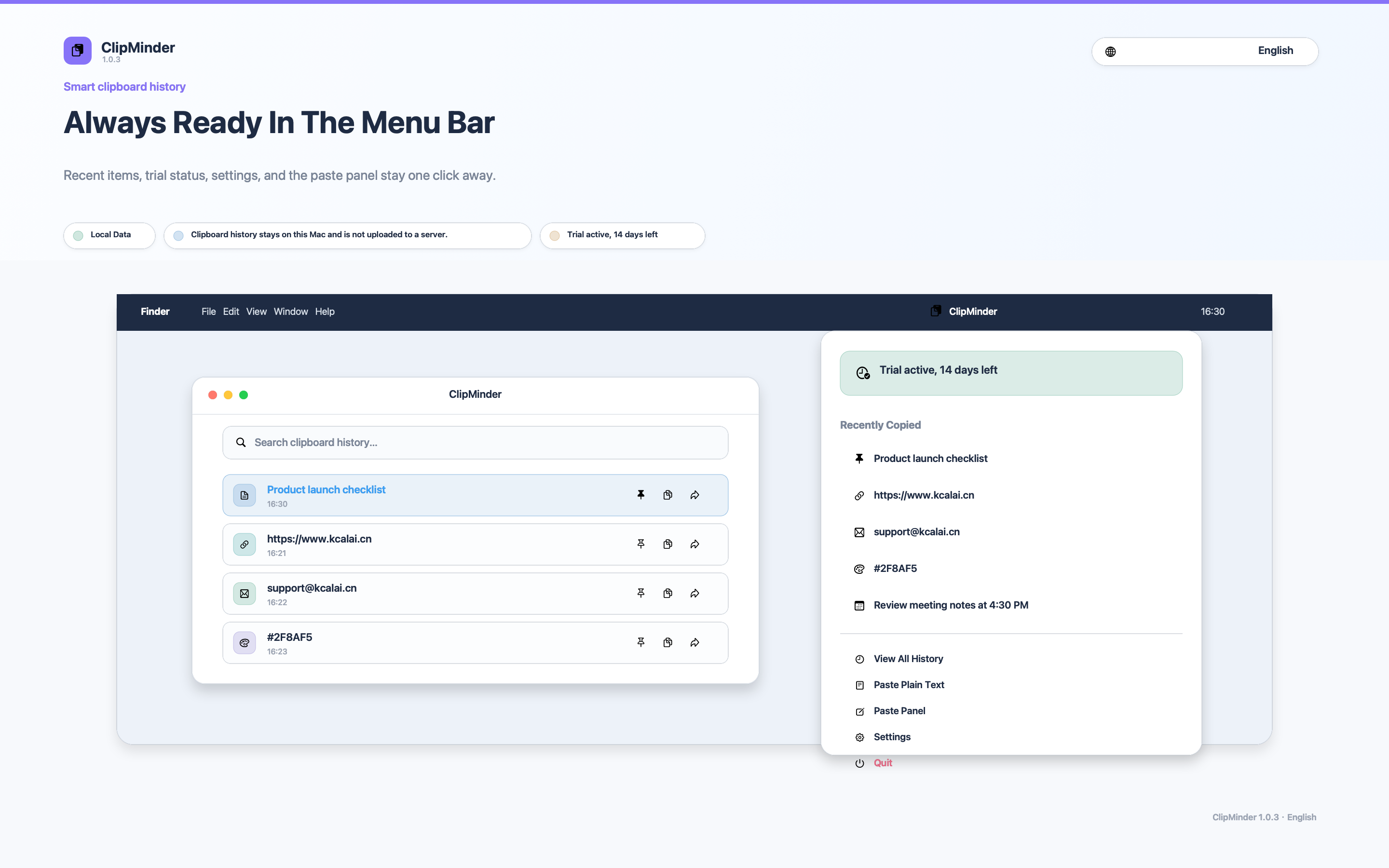Pin the https://www.kcalai.cn item

click(640, 544)
